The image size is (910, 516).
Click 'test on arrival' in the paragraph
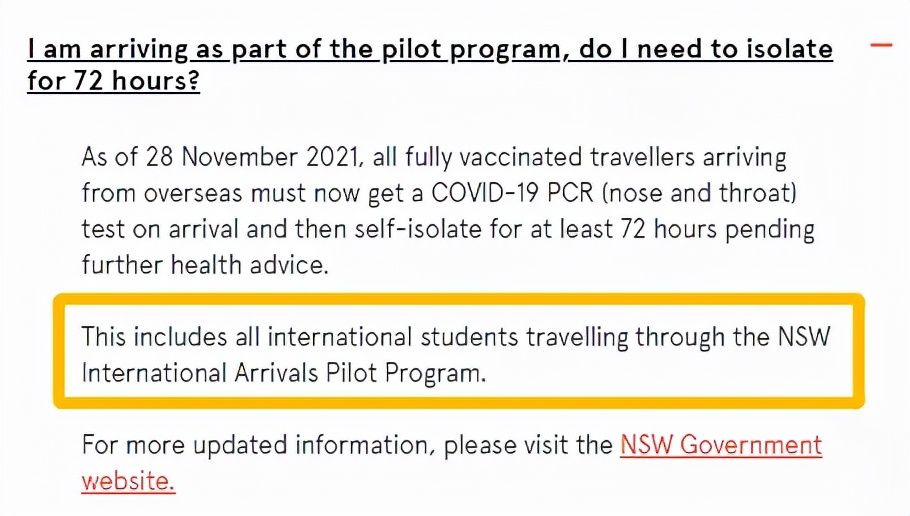point(160,229)
